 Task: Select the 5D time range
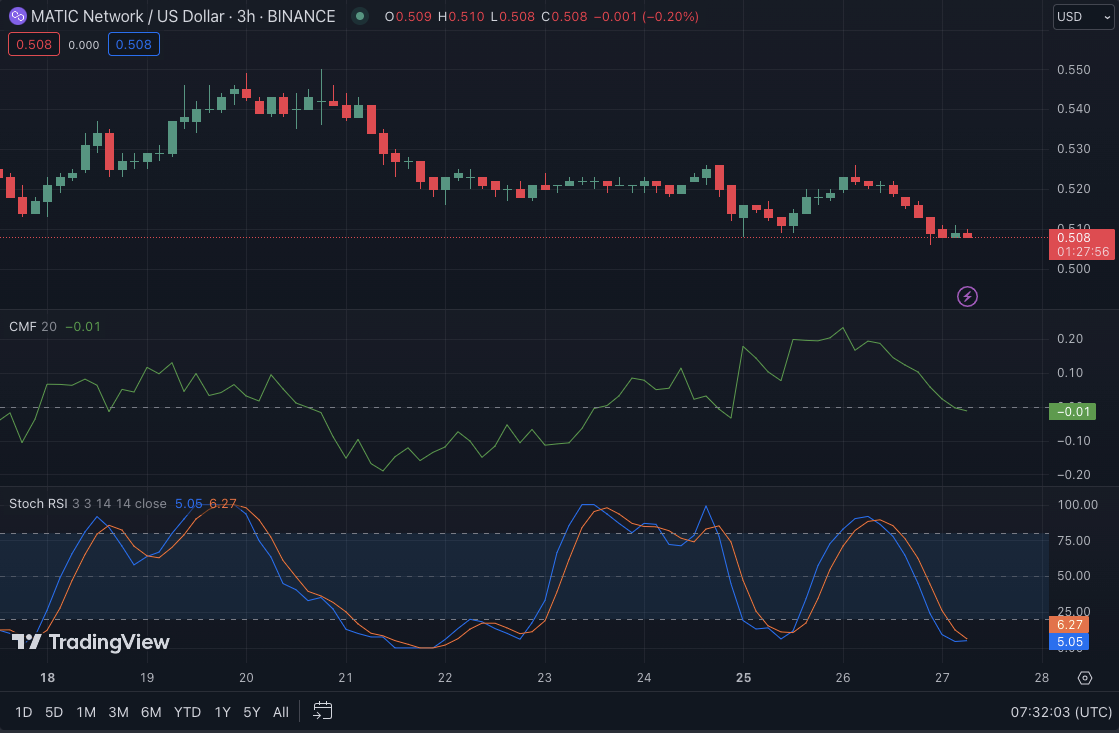(54, 712)
